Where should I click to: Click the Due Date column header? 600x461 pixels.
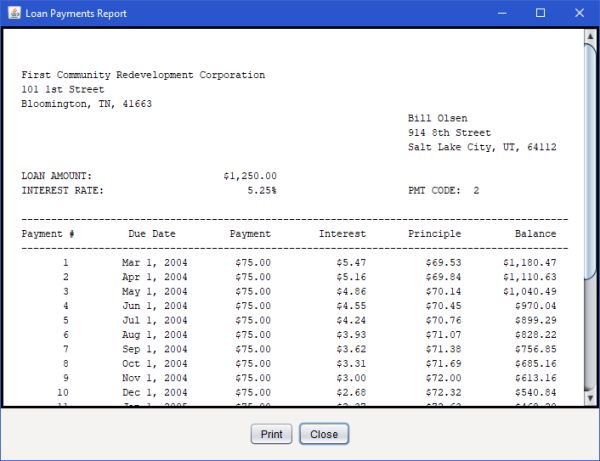[x=152, y=234]
